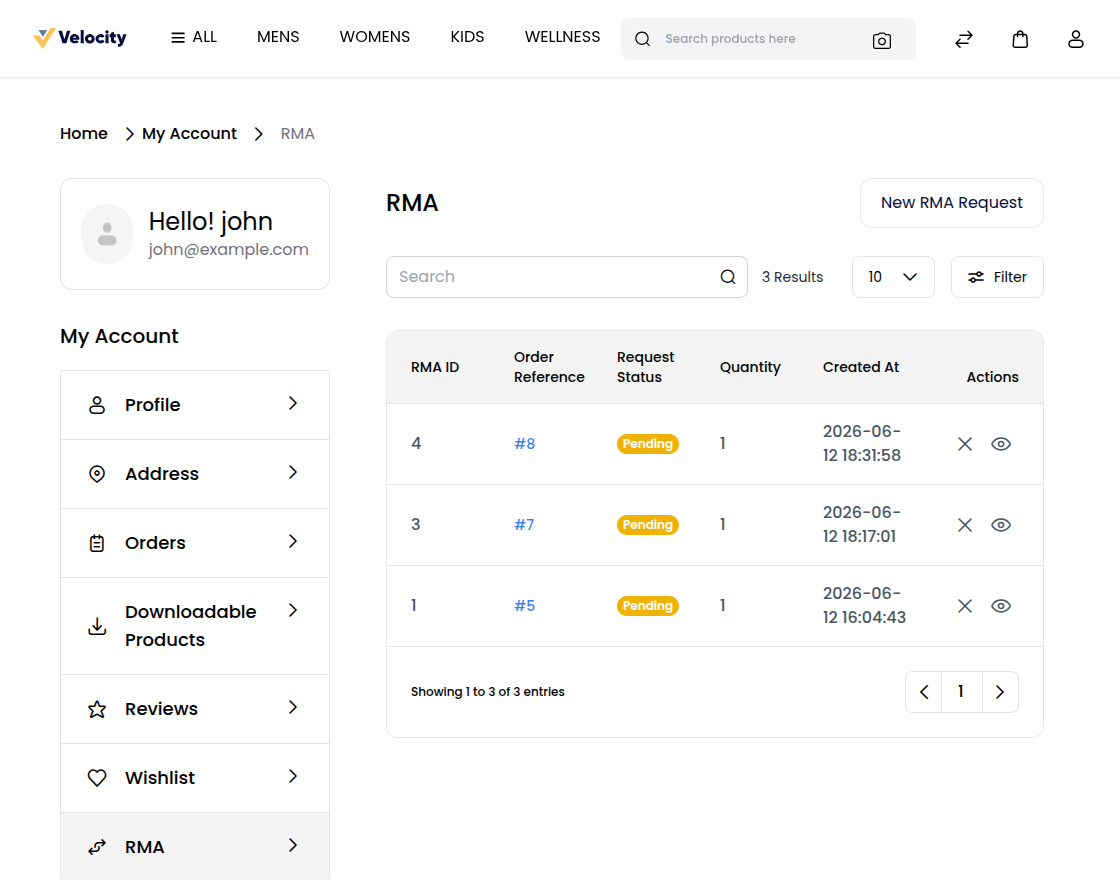Screen dimensions: 1120x880
Task: Open the KIDS category
Action: [467, 37]
